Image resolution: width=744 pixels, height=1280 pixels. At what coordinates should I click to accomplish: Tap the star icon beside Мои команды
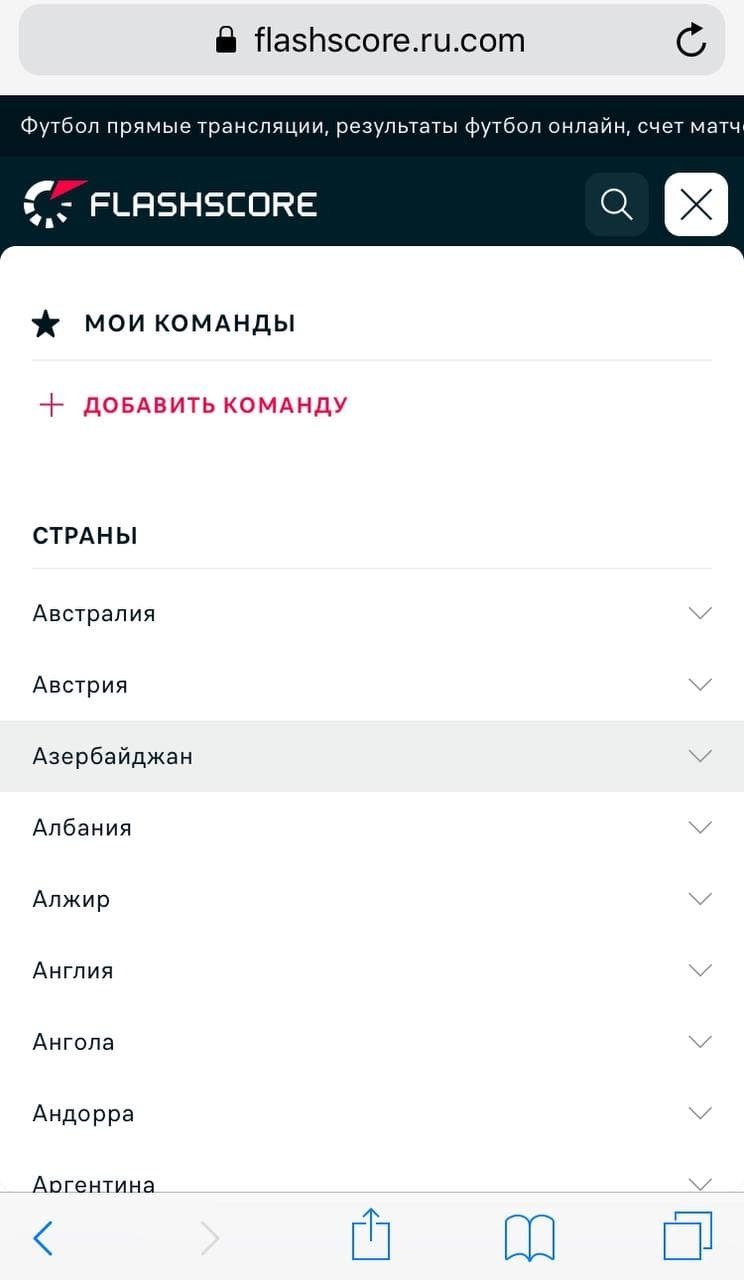pyautogui.click(x=46, y=324)
